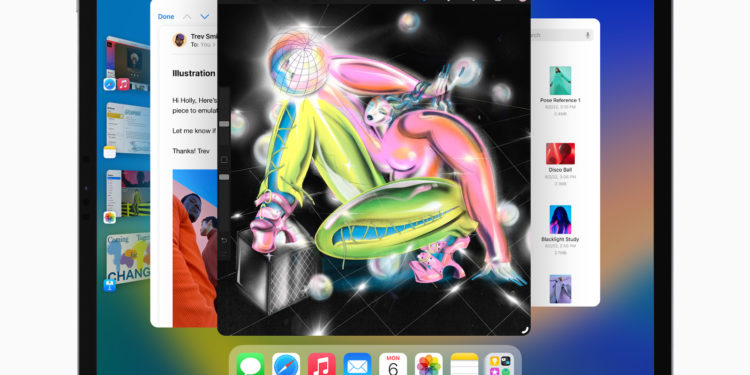Tap the disco ball in the artwork canvas
Screen dimensions: 750x375
pyautogui.click(x=298, y=62)
